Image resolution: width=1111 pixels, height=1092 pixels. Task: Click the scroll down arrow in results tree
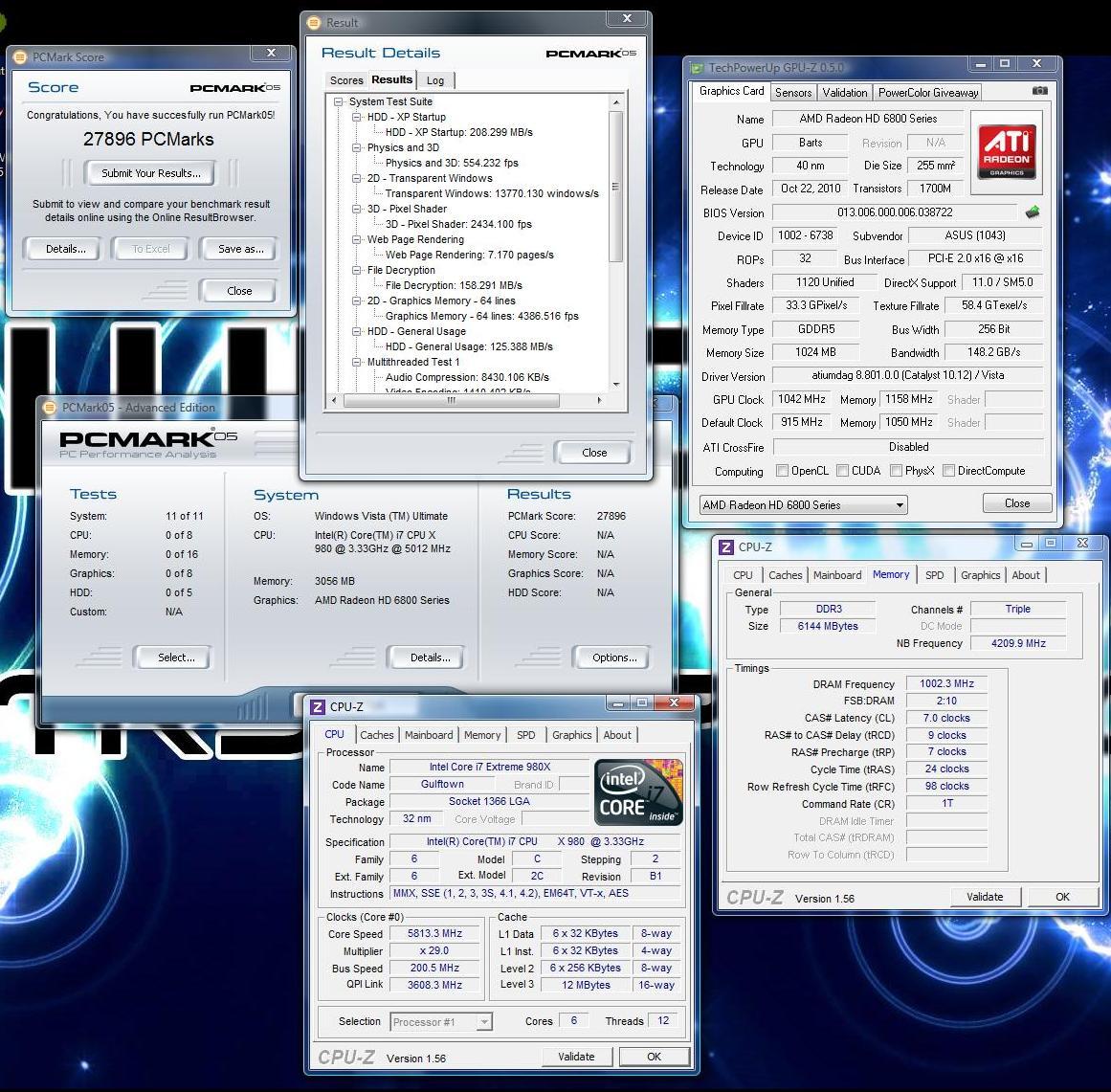(615, 385)
